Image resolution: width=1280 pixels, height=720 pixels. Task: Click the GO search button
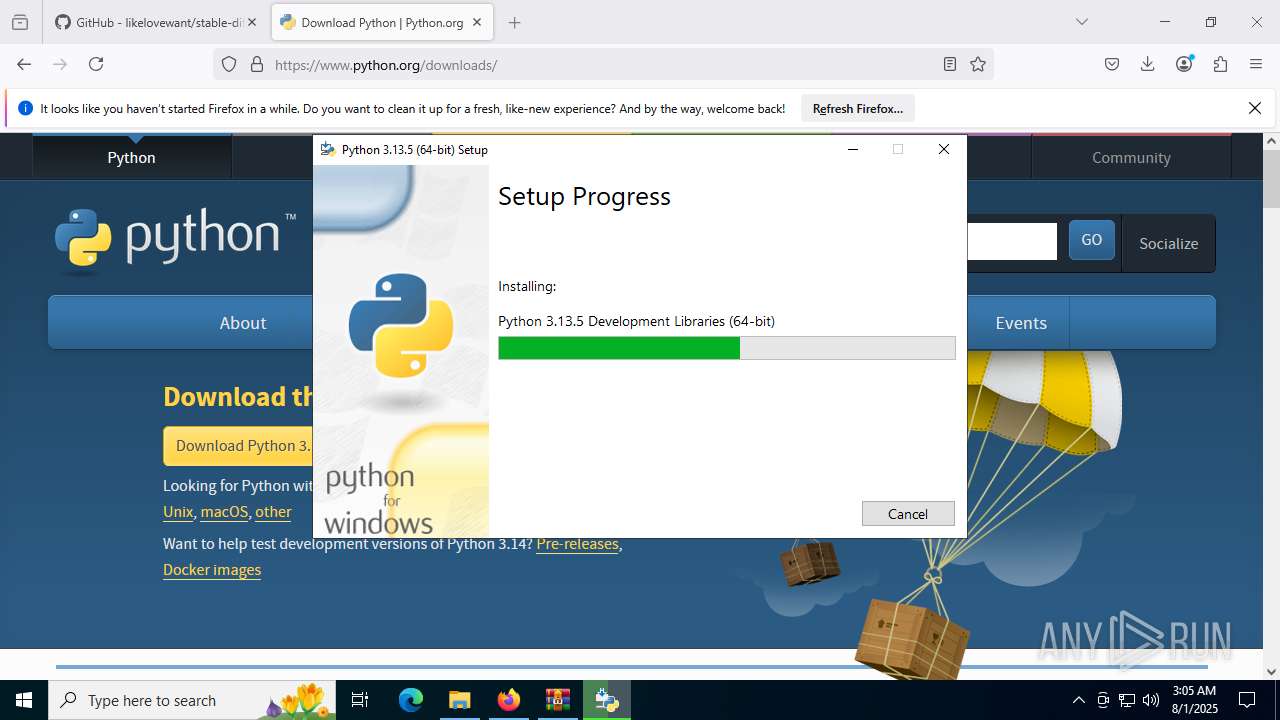coord(1092,240)
